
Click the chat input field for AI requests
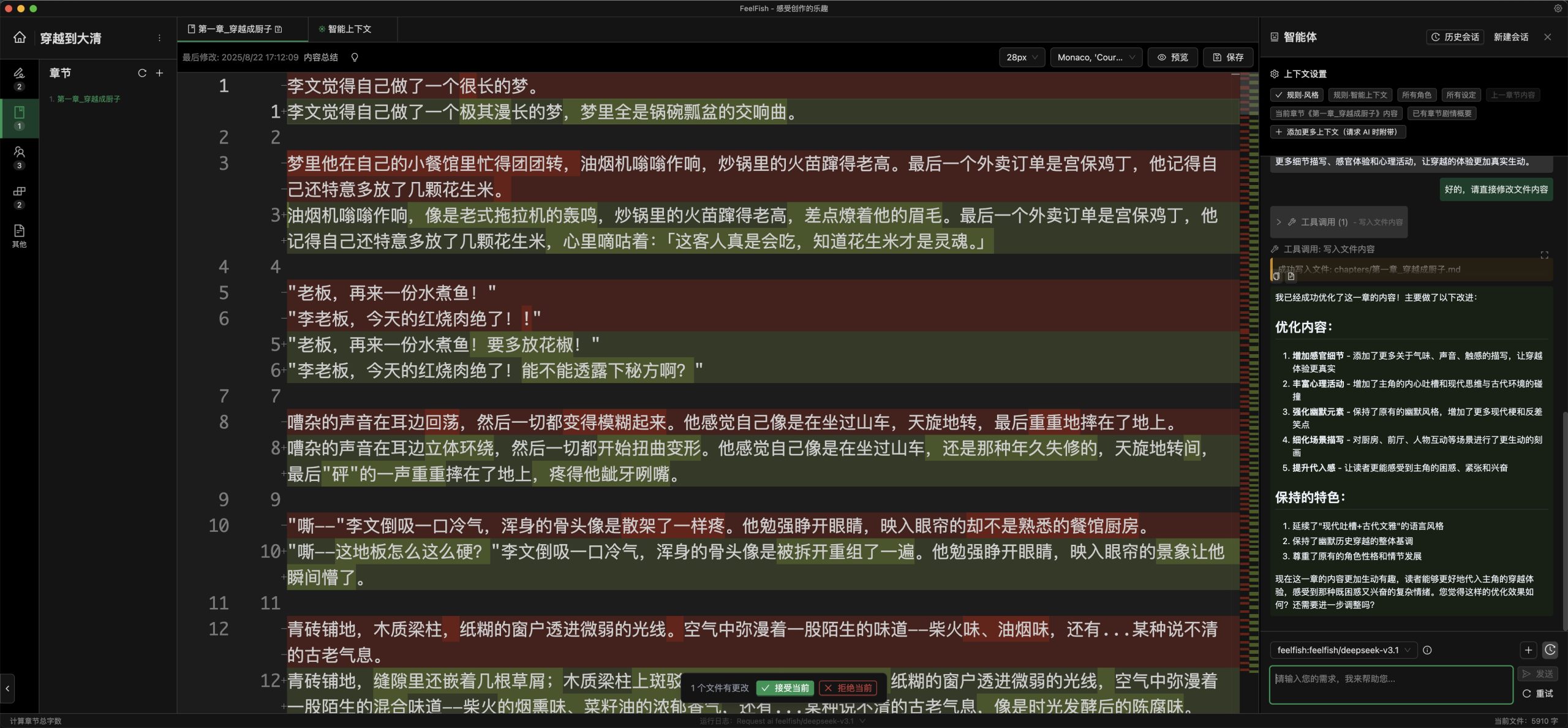click(1390, 685)
